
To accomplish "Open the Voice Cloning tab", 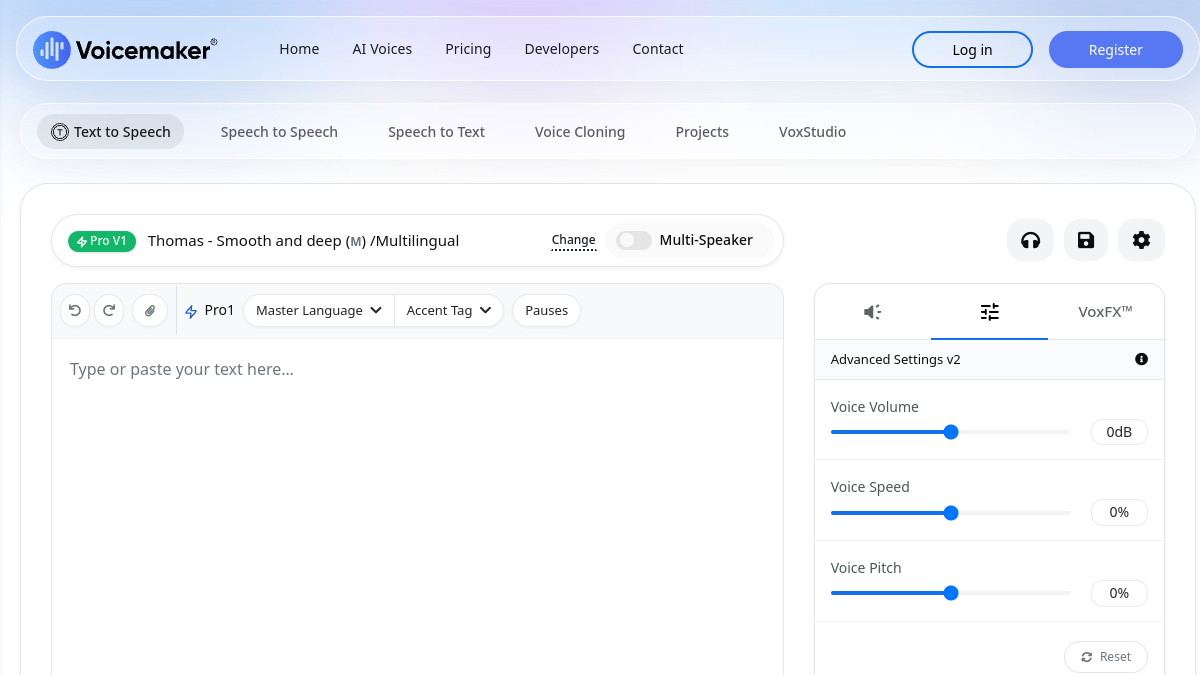I will 580,132.
